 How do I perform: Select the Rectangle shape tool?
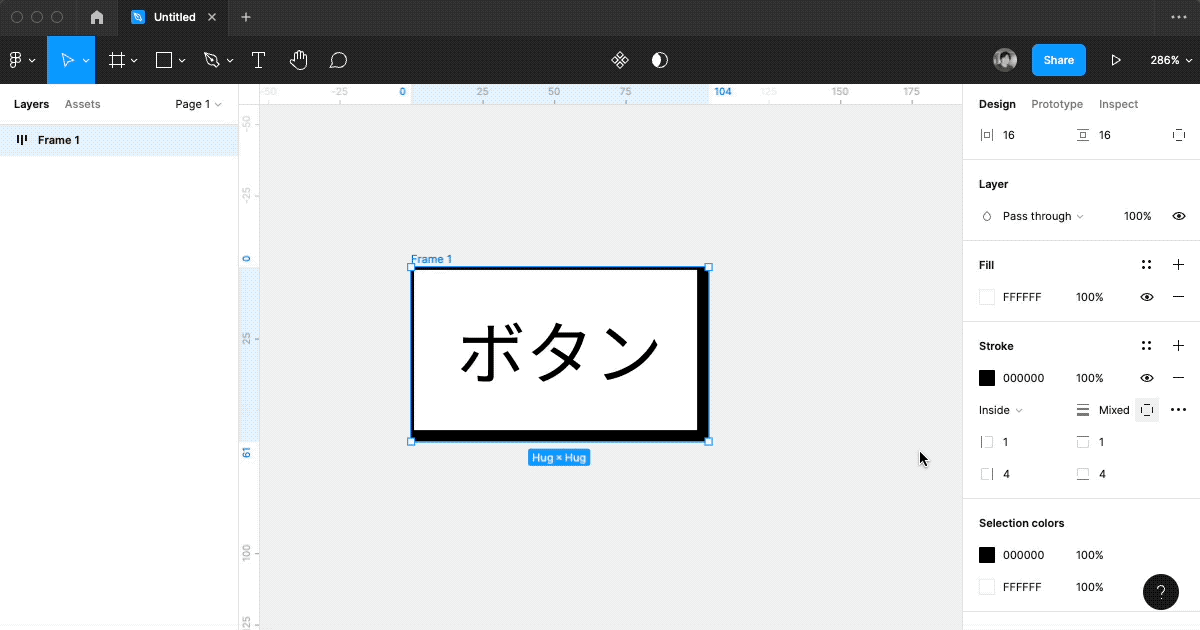[x=163, y=59]
